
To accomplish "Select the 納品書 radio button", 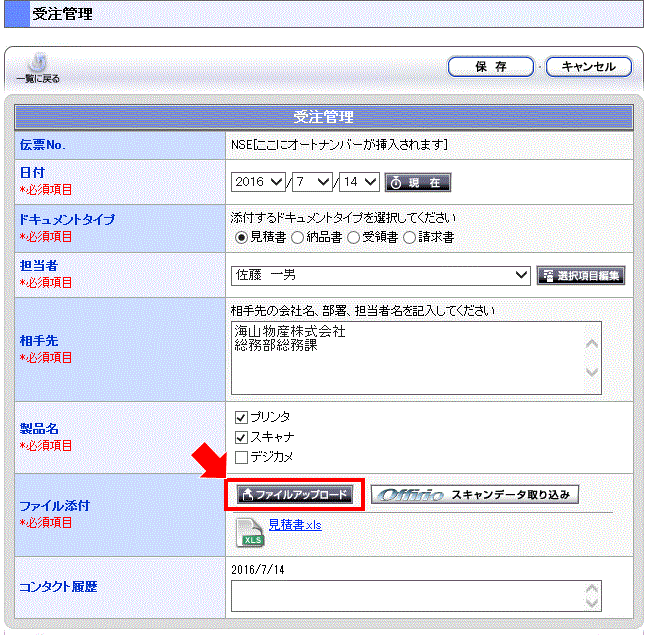I will [298, 237].
